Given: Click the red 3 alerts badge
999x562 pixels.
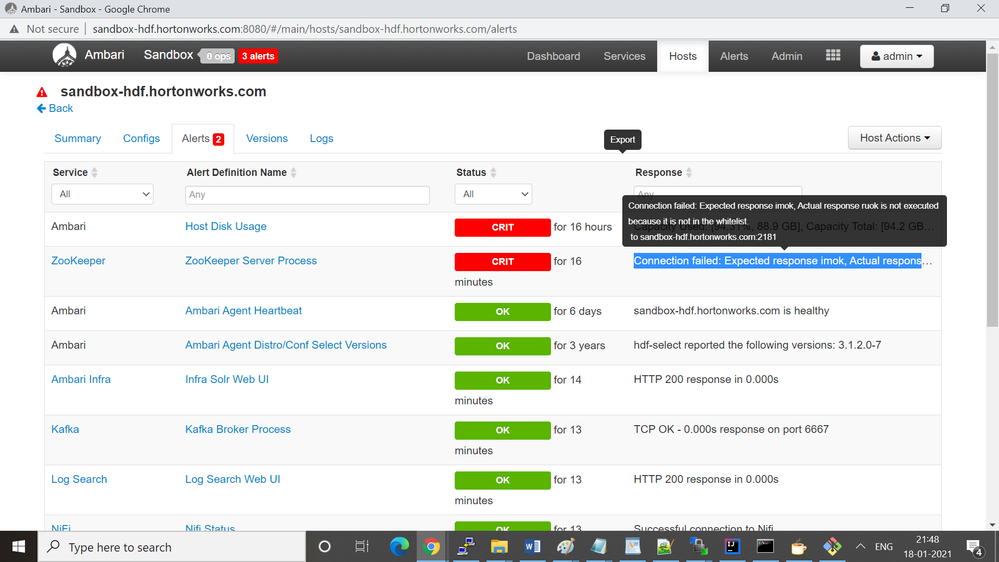Looking at the screenshot, I should point(257,56).
